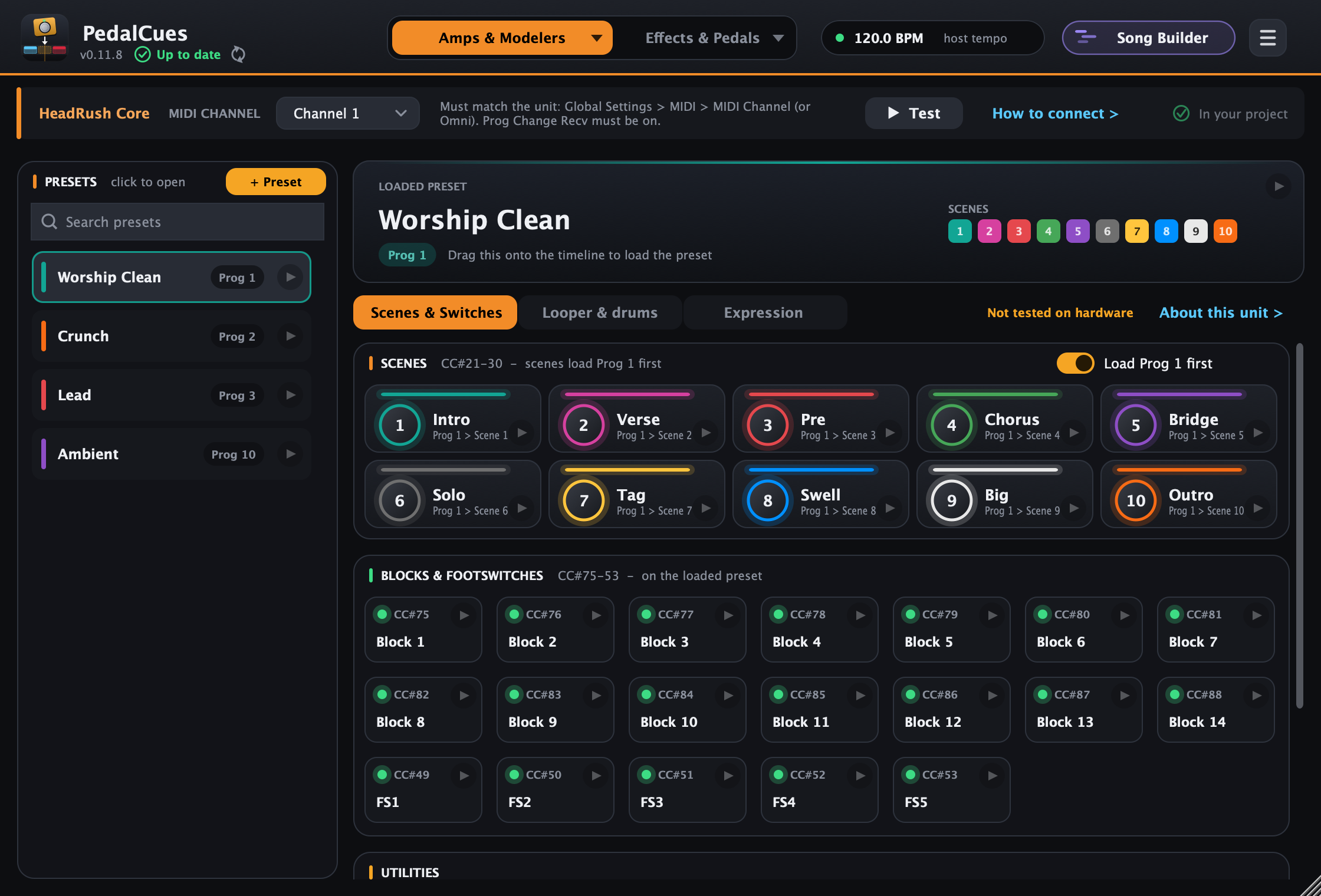
Task: Click the Big scene 9 circle
Action: (x=951, y=500)
